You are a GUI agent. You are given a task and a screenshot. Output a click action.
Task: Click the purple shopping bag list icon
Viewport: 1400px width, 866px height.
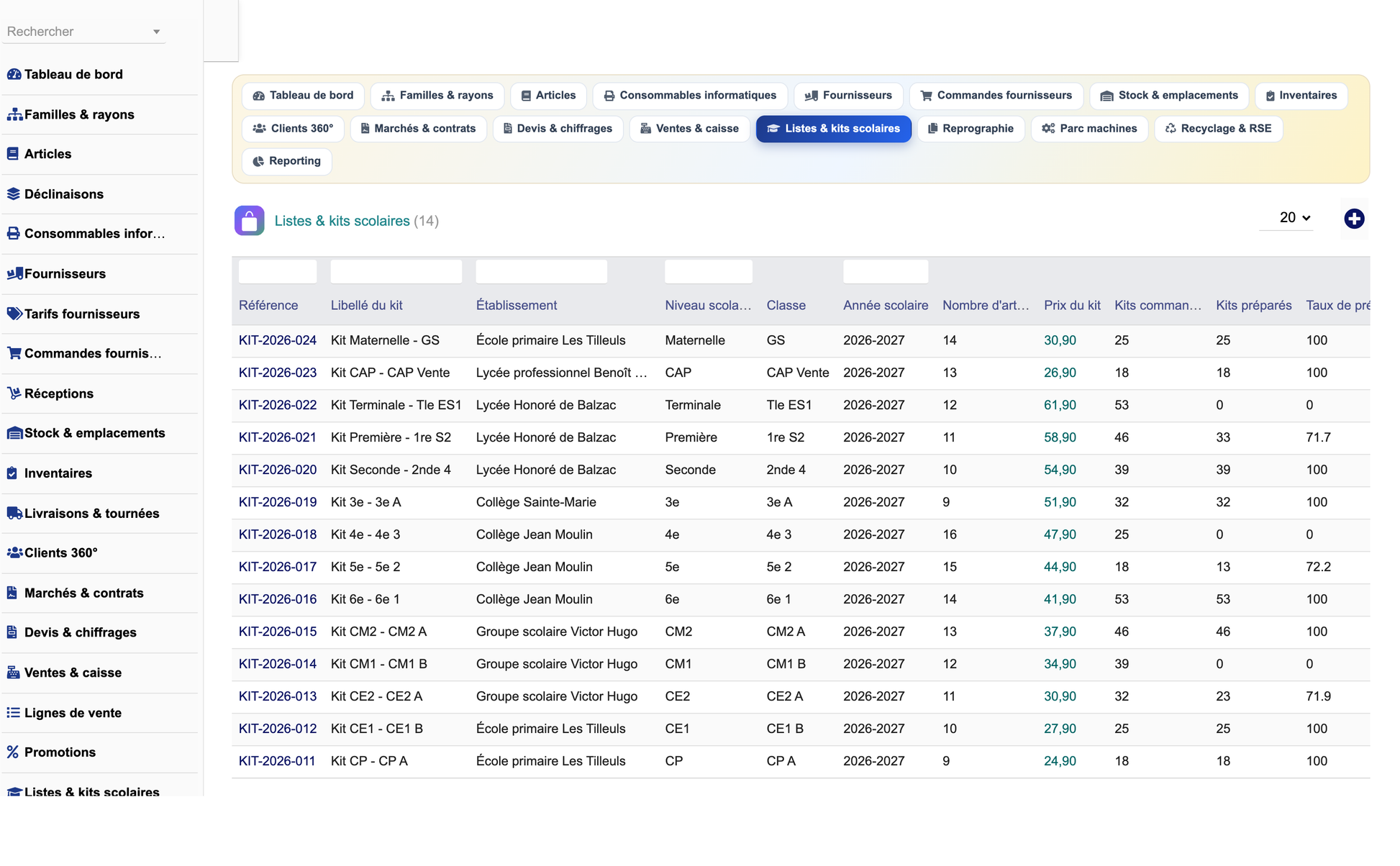click(250, 221)
